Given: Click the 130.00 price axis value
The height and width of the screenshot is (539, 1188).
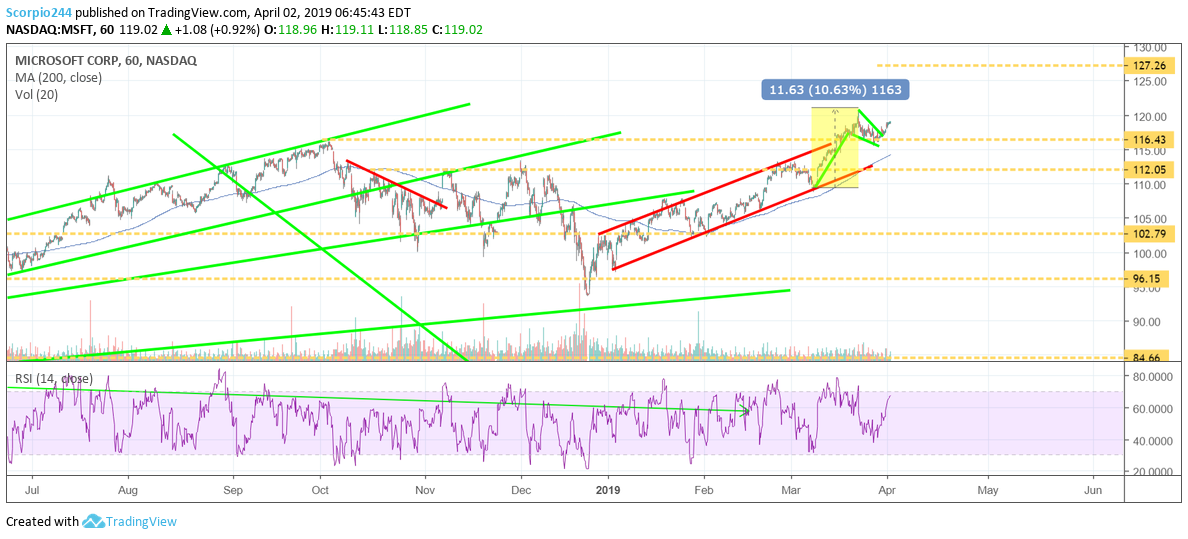Looking at the screenshot, I should (x=1150, y=48).
